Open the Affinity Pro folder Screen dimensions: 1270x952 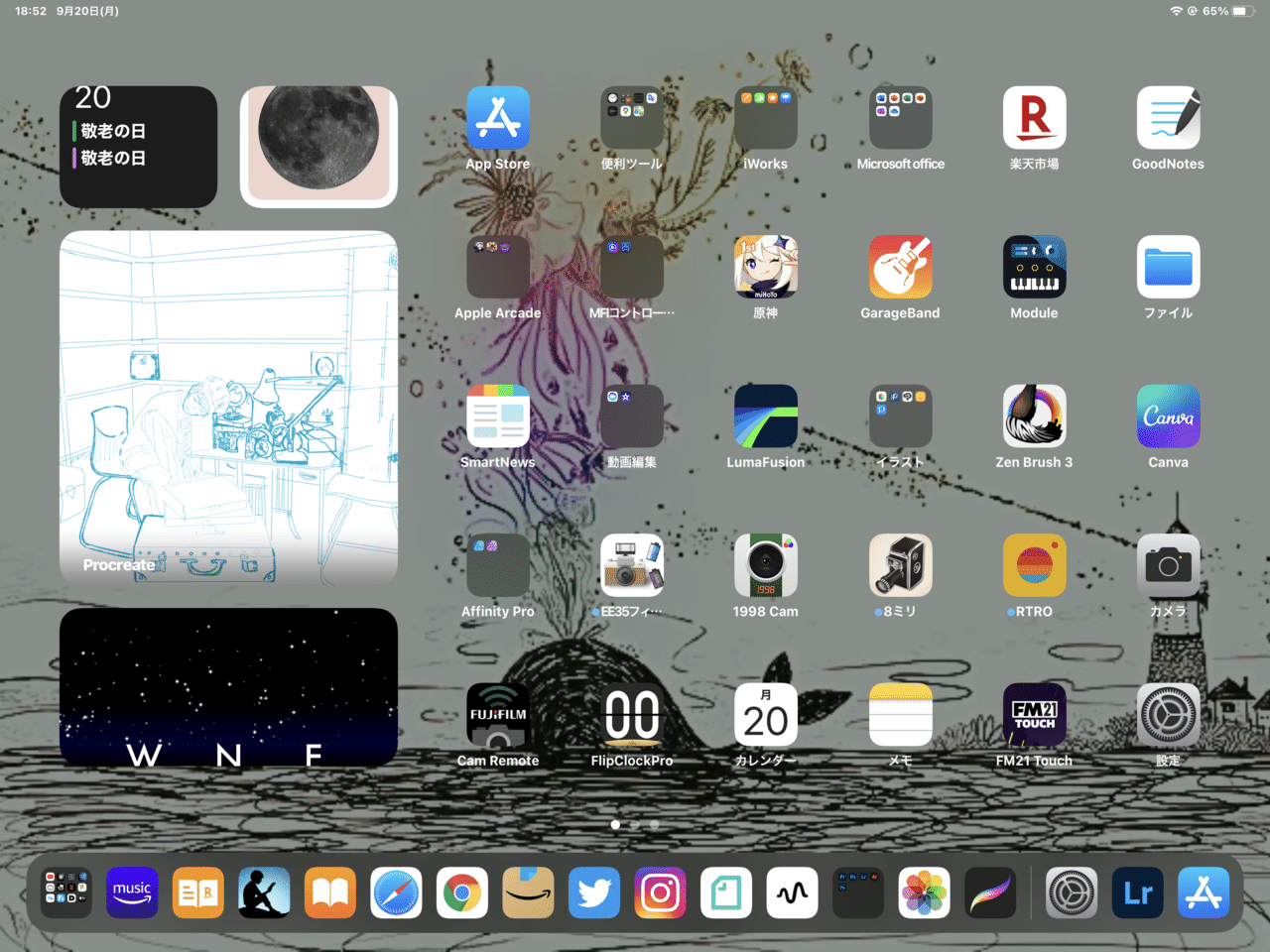pos(498,565)
